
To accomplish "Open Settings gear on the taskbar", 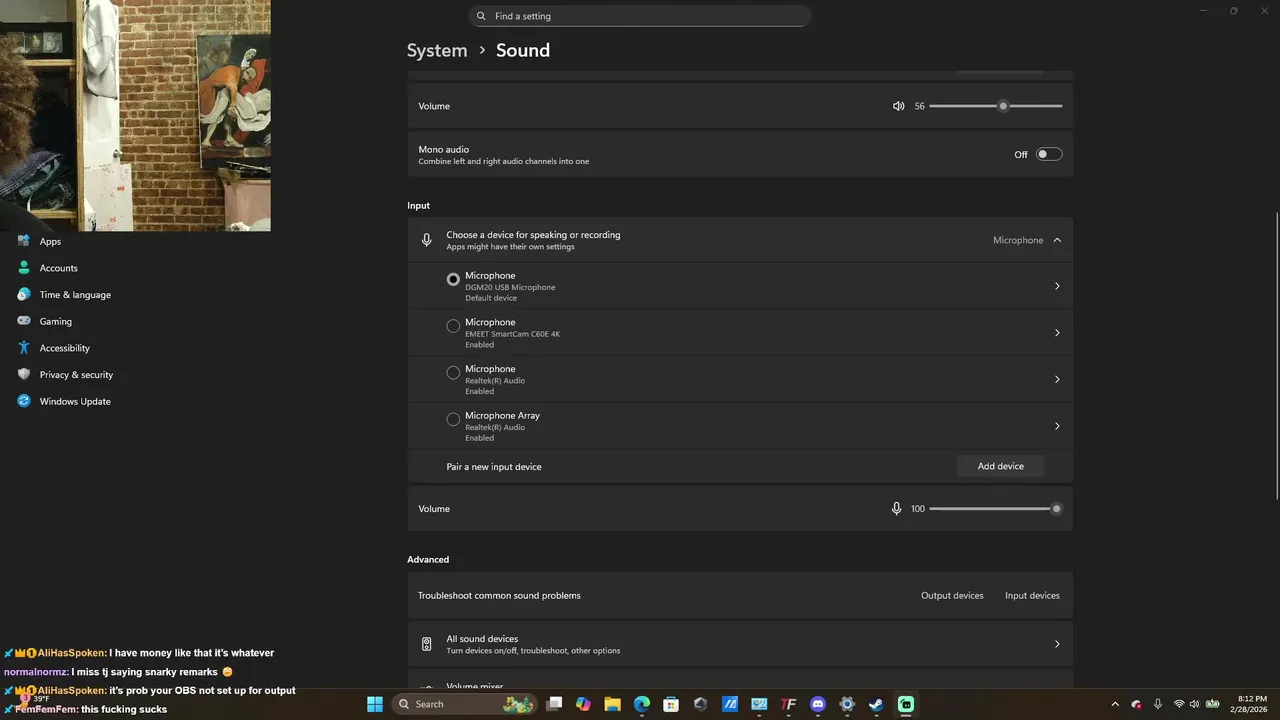I will [847, 704].
